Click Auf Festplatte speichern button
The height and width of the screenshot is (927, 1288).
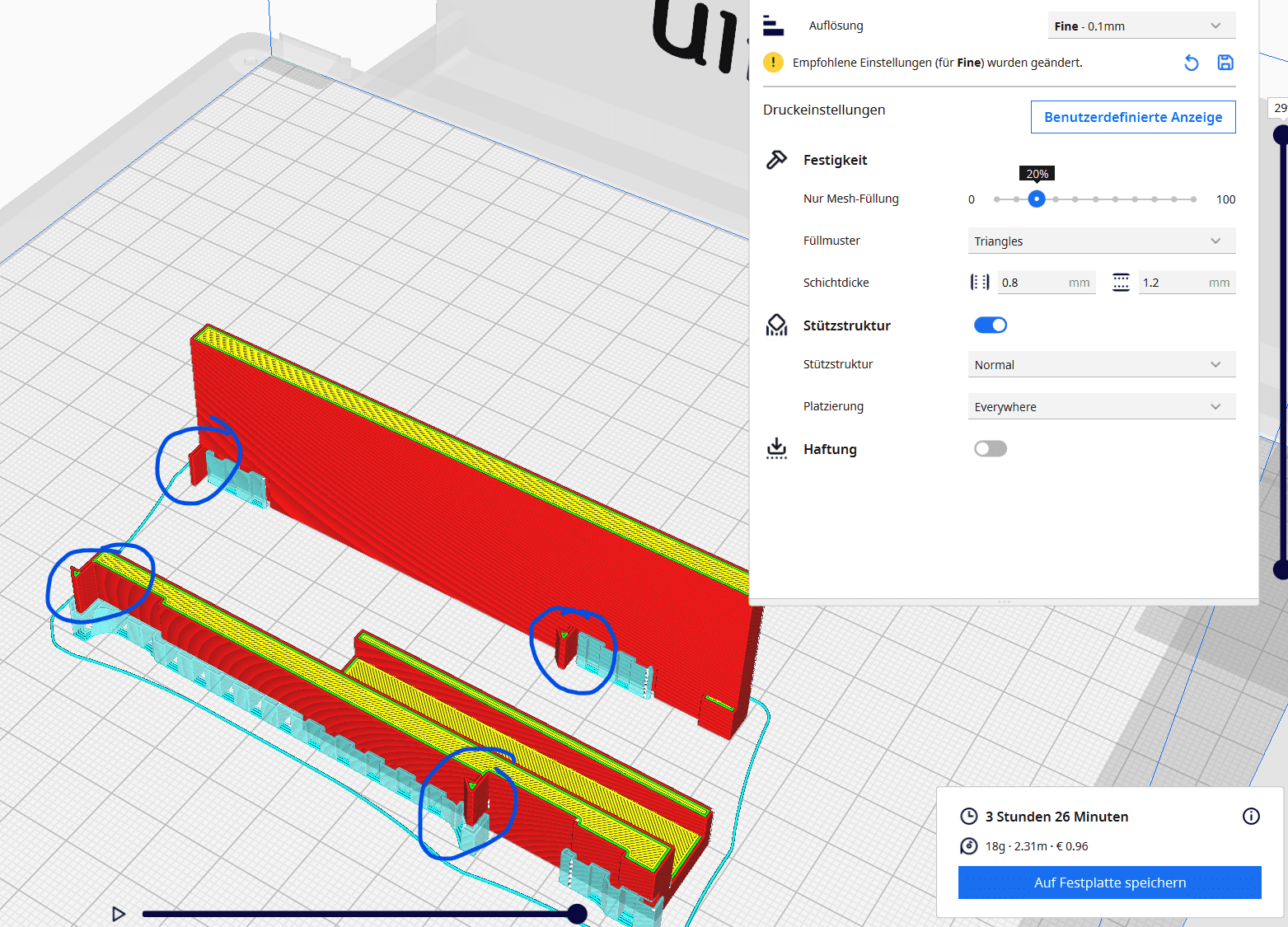click(x=1110, y=883)
